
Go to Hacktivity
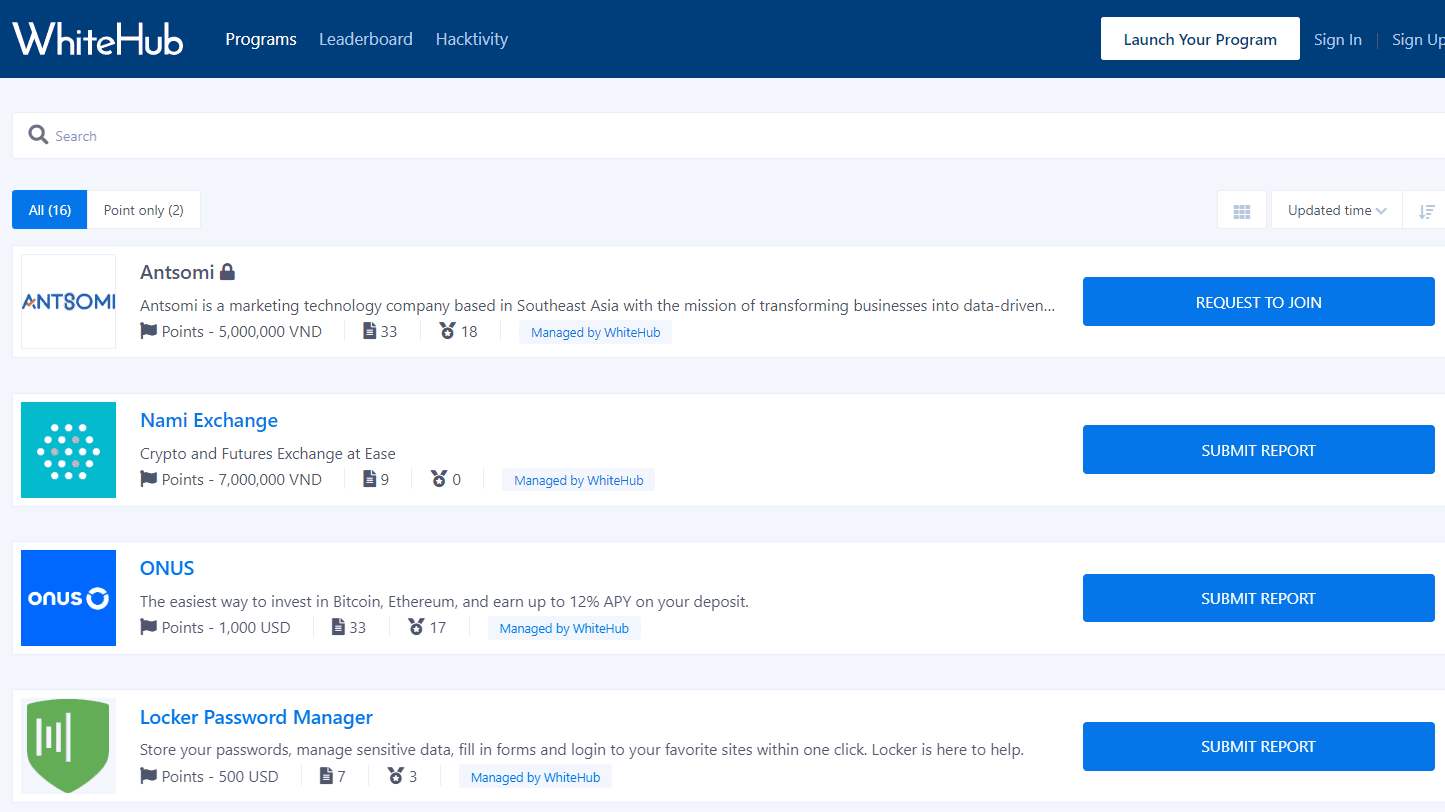coord(472,39)
